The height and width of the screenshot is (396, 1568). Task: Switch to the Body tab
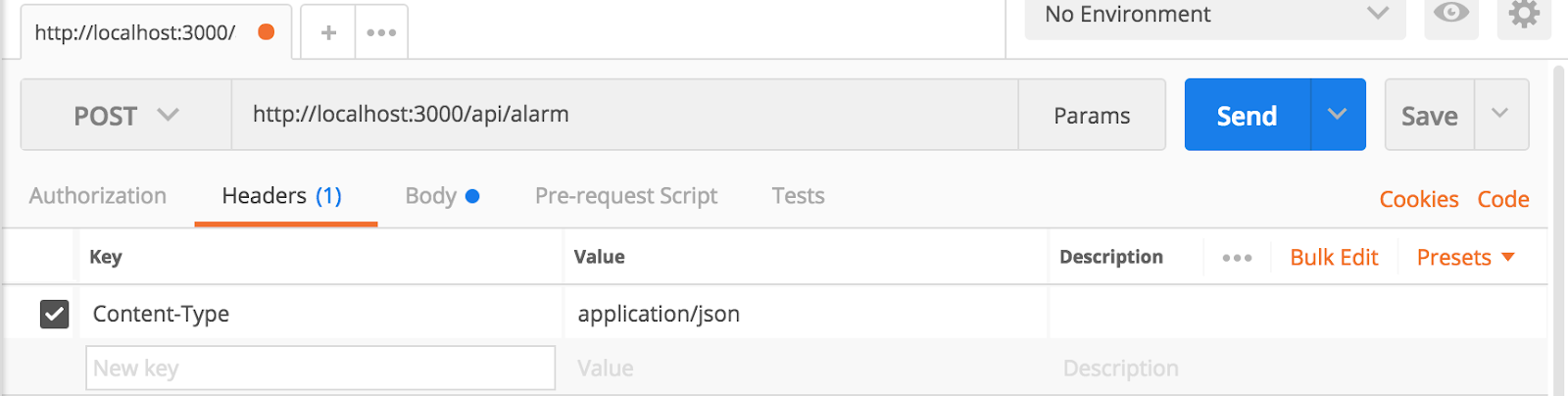click(442, 196)
